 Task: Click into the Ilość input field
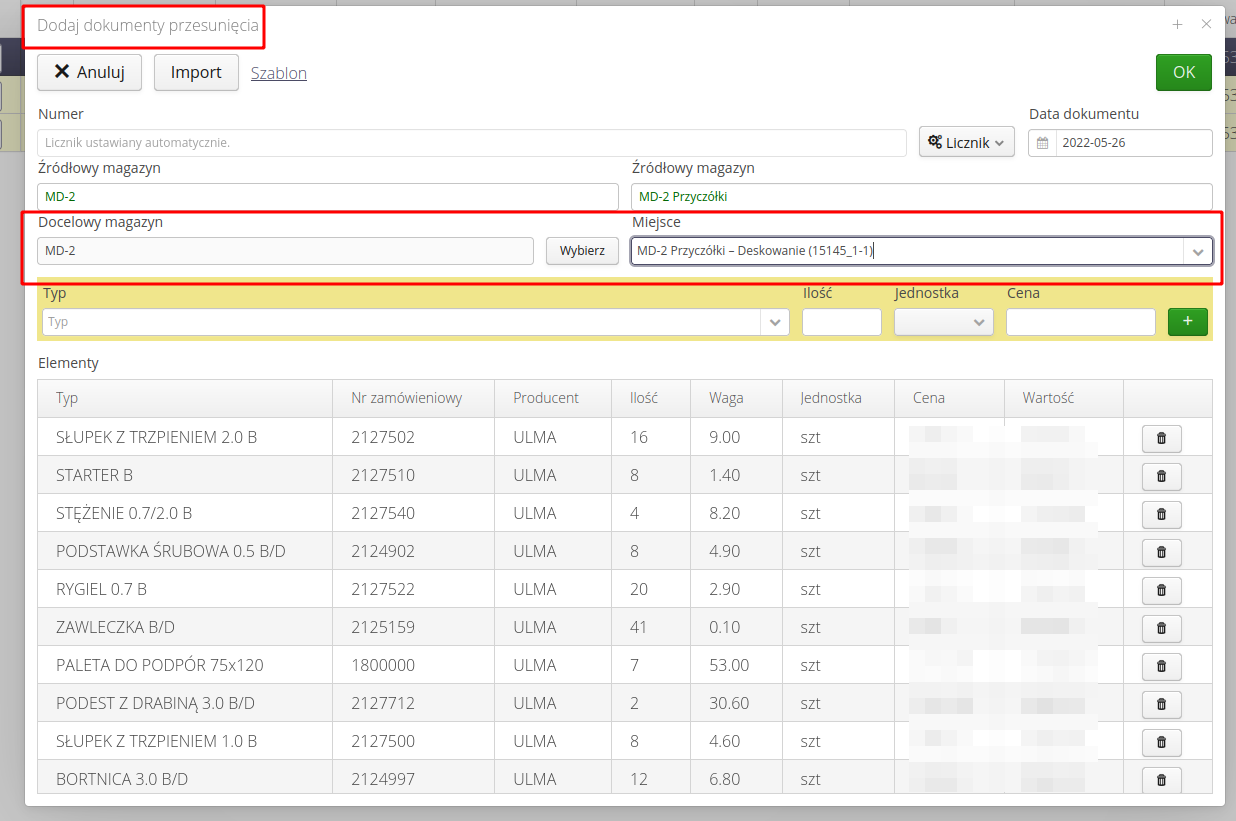[841, 322]
